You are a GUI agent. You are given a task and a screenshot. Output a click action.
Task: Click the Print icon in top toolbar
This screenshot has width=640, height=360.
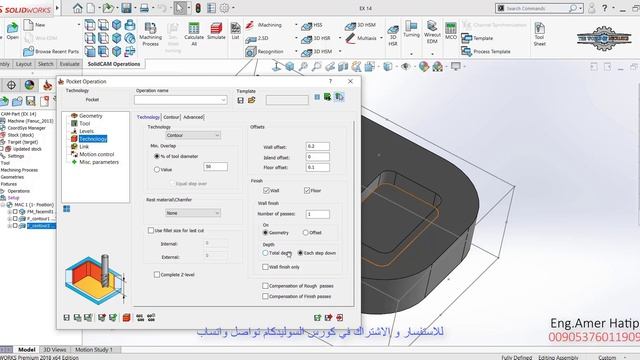tap(144, 8)
